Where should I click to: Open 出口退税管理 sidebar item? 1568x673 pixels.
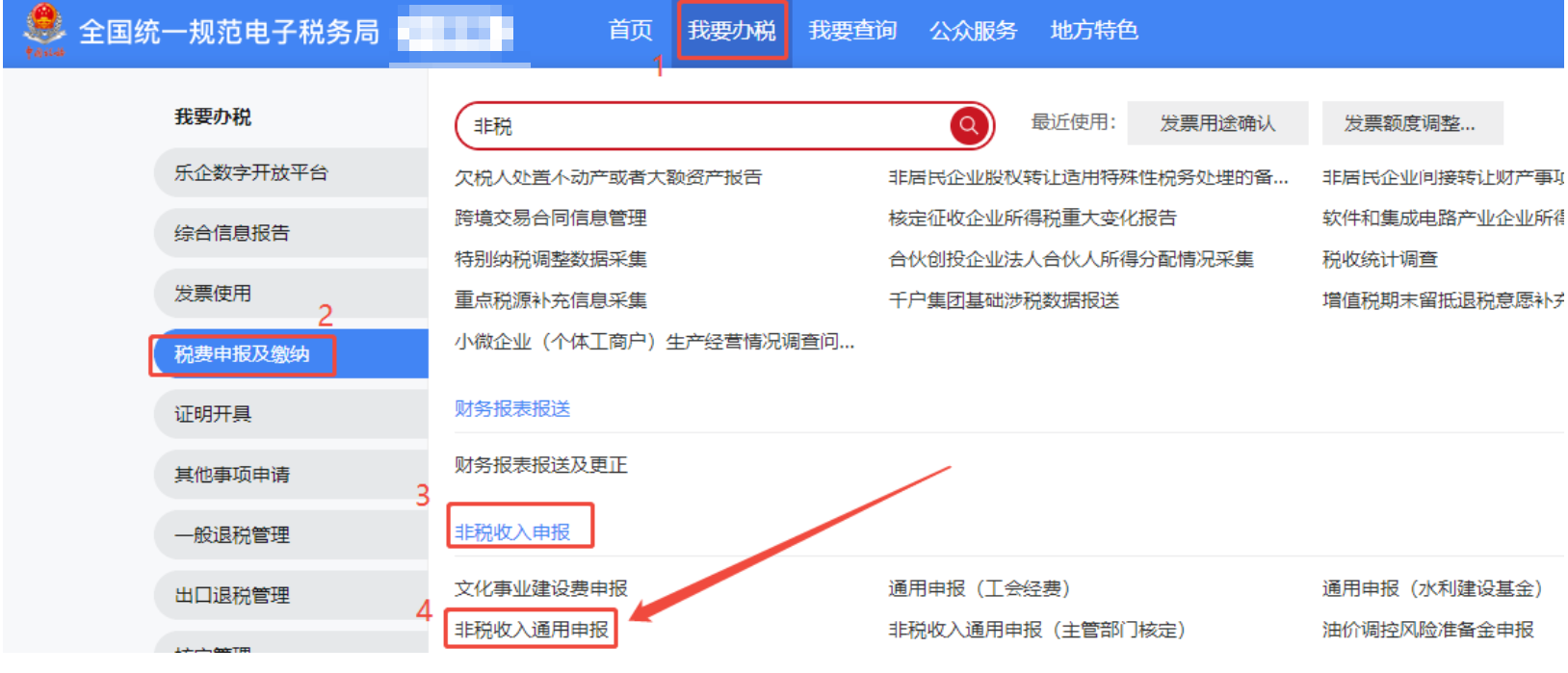pyautogui.click(x=291, y=595)
